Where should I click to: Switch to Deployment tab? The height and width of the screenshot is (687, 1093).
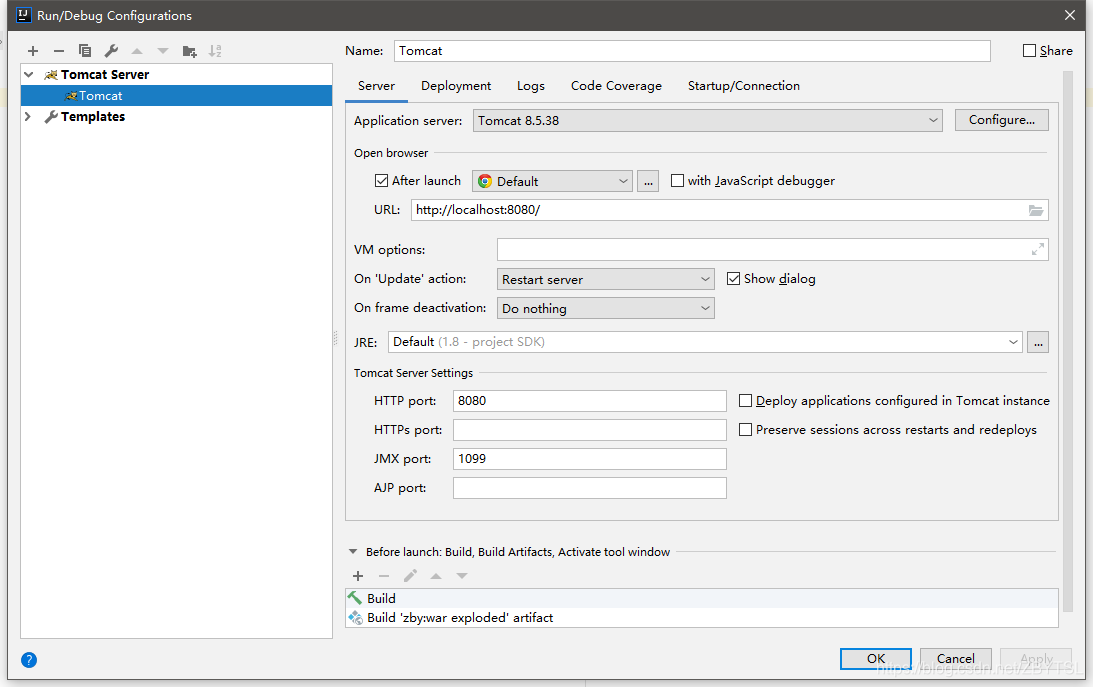[x=456, y=86]
